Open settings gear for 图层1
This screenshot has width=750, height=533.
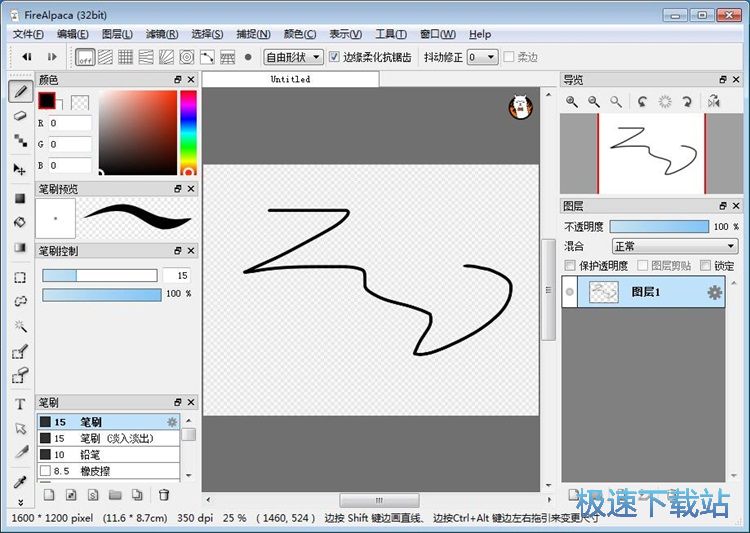click(714, 292)
